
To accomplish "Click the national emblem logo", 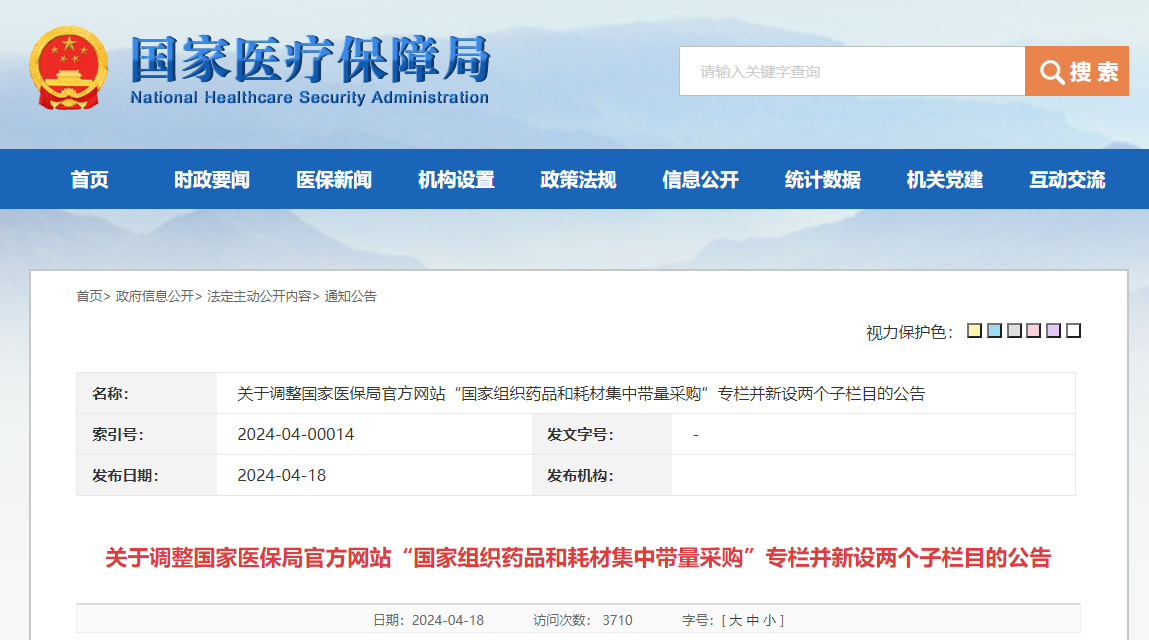I will 69,69.
